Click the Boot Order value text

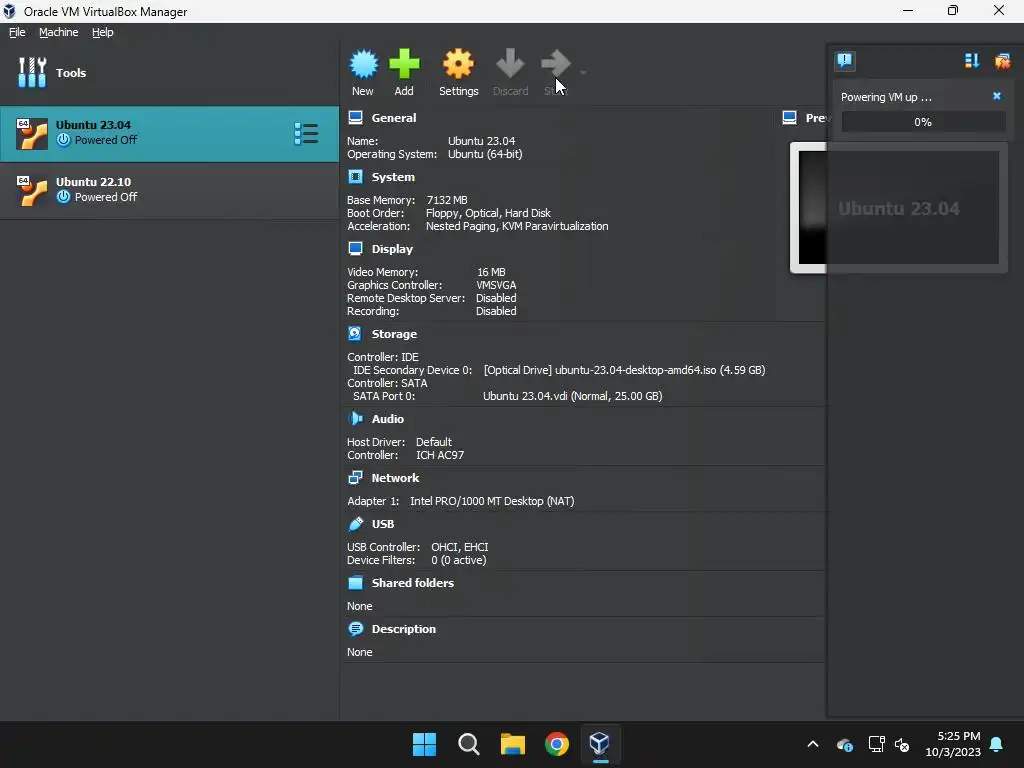(488, 213)
